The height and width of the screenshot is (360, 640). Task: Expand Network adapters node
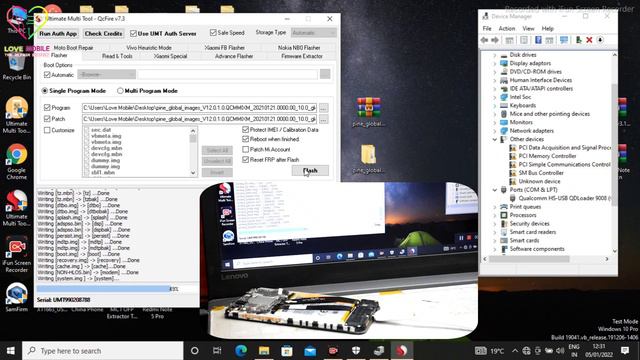[x=495, y=131]
